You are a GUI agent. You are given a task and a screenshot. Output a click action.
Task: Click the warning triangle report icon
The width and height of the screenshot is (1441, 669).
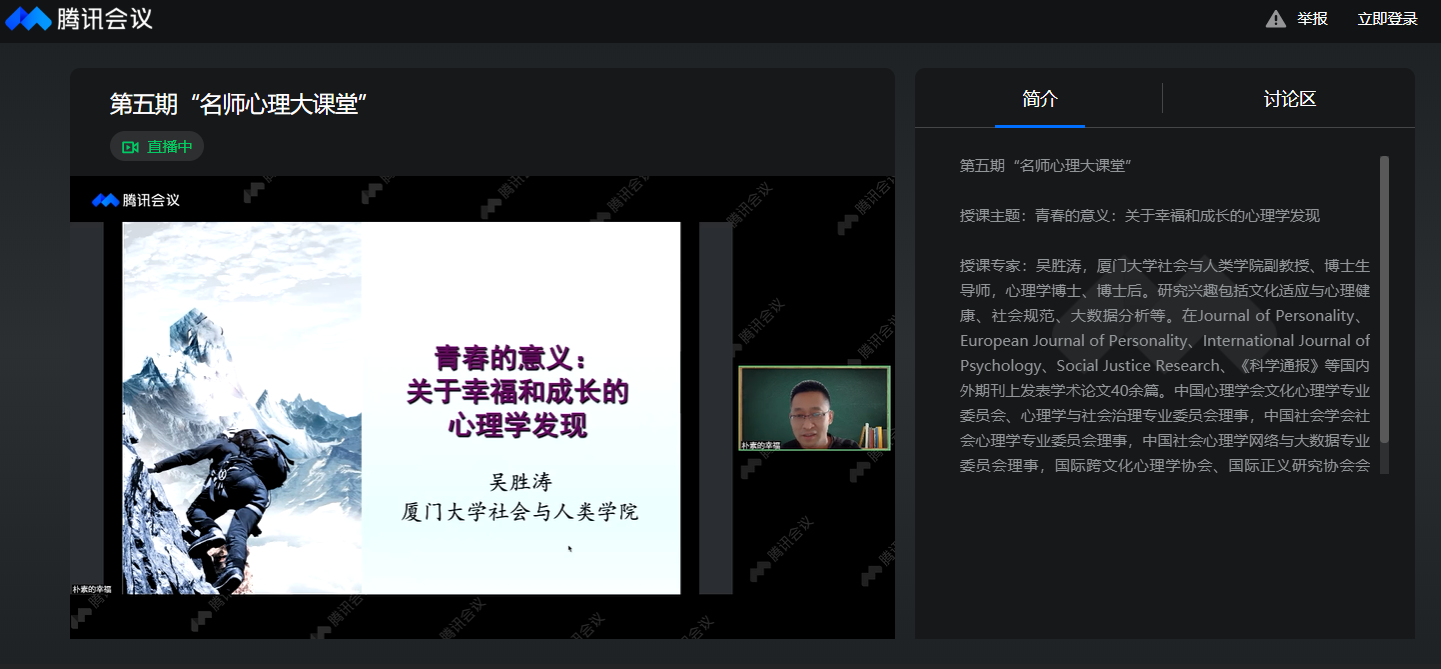pyautogui.click(x=1275, y=19)
